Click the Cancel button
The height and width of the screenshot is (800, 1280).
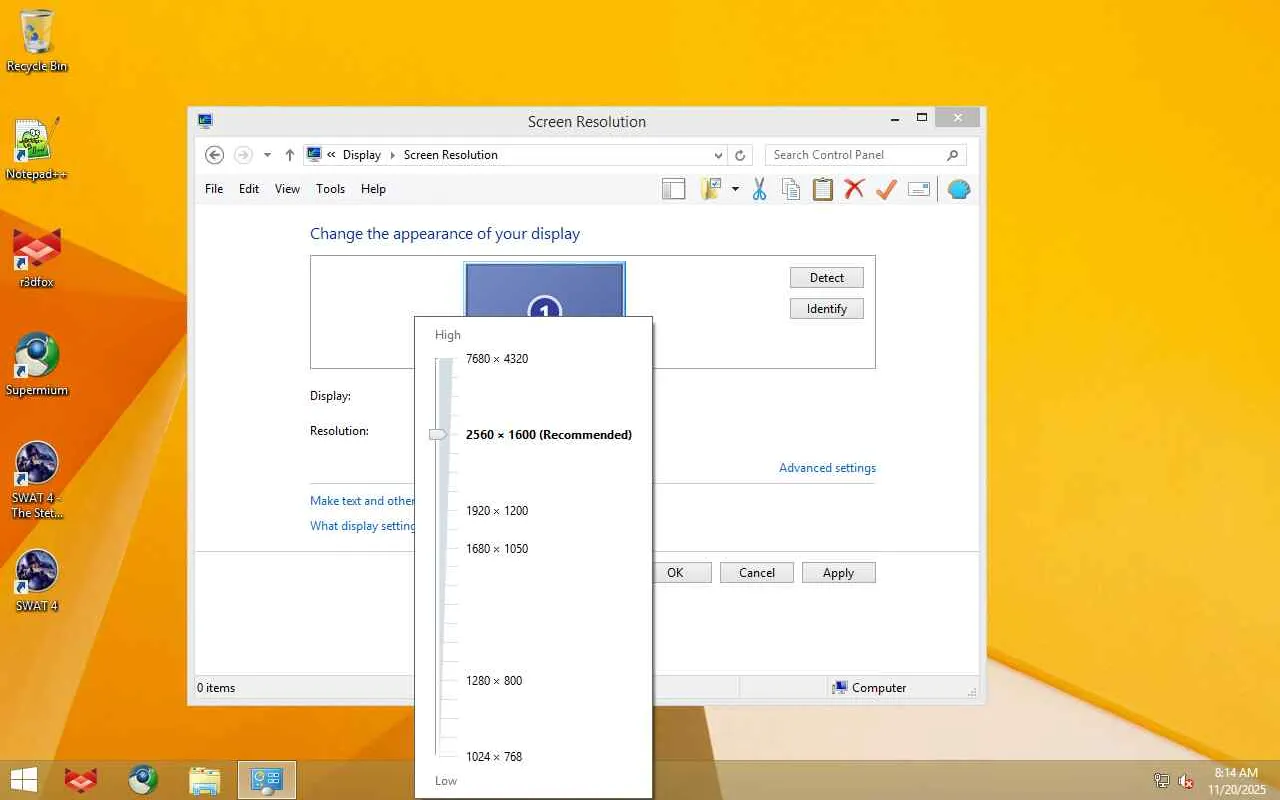(757, 573)
